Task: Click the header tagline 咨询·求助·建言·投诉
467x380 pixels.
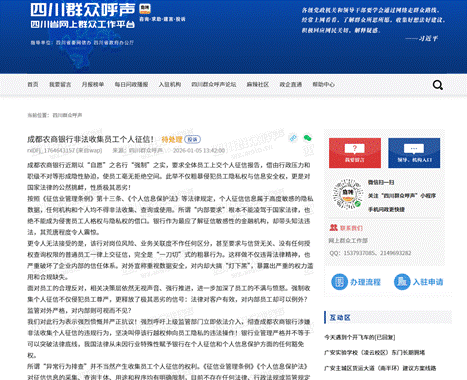Action: [162, 19]
